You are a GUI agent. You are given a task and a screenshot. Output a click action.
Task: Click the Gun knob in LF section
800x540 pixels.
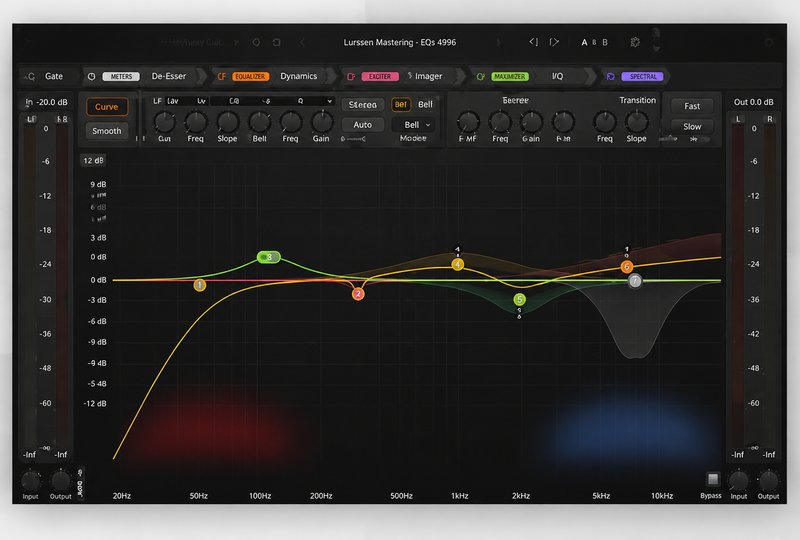pos(164,122)
